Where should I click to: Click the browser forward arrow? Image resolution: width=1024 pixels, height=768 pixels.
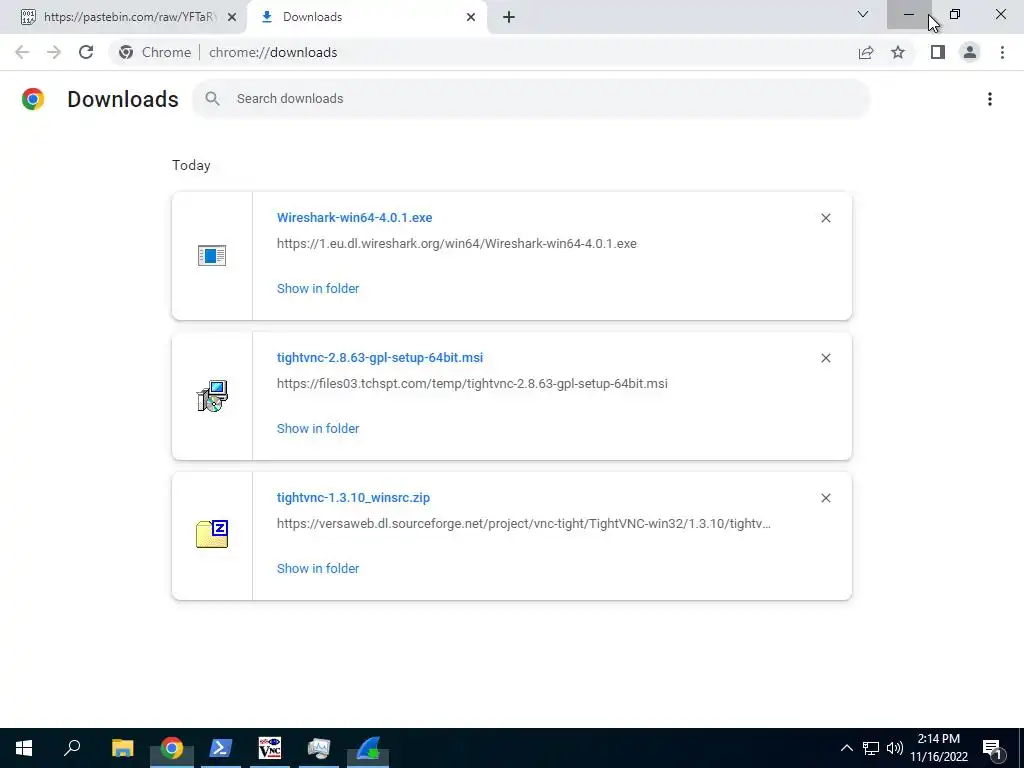54,52
